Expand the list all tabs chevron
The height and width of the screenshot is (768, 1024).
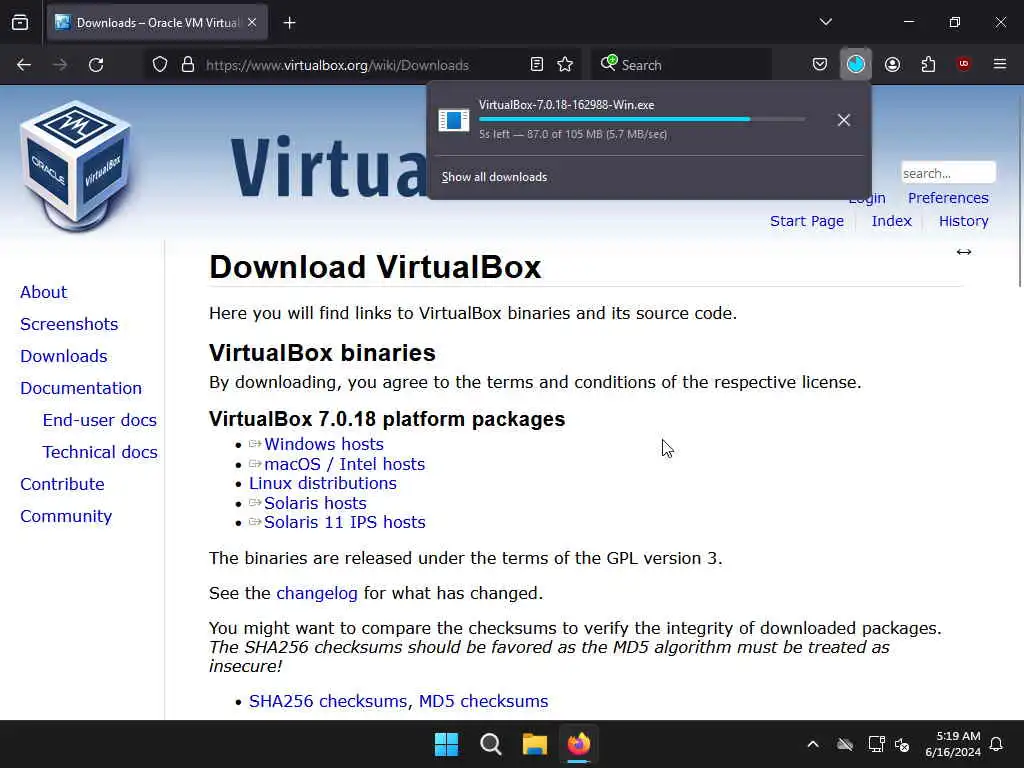(825, 22)
